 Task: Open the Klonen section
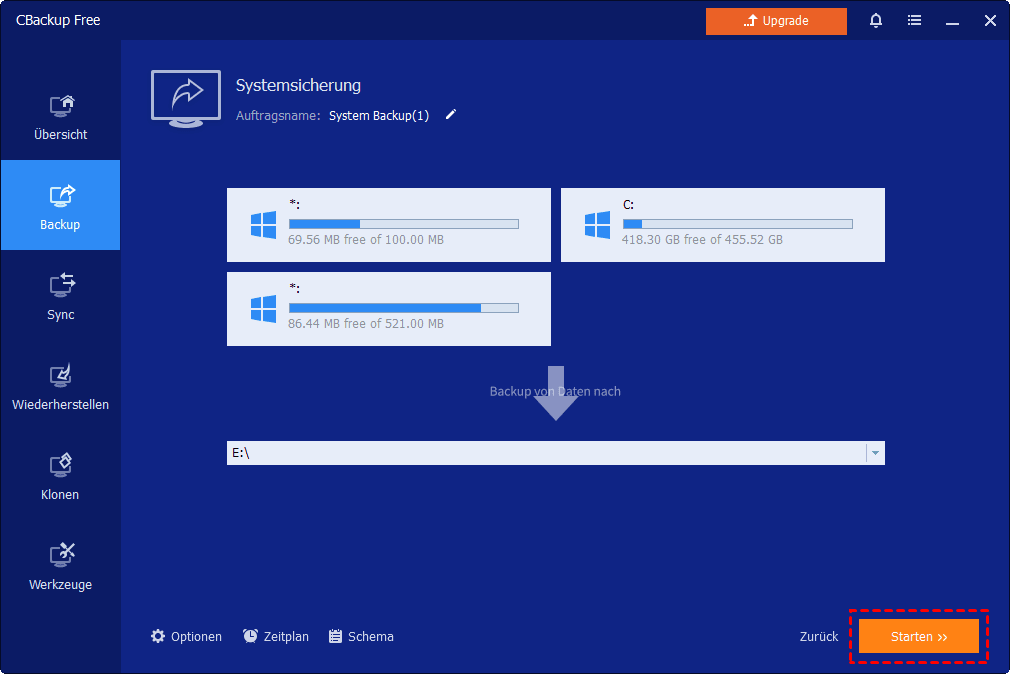60,477
